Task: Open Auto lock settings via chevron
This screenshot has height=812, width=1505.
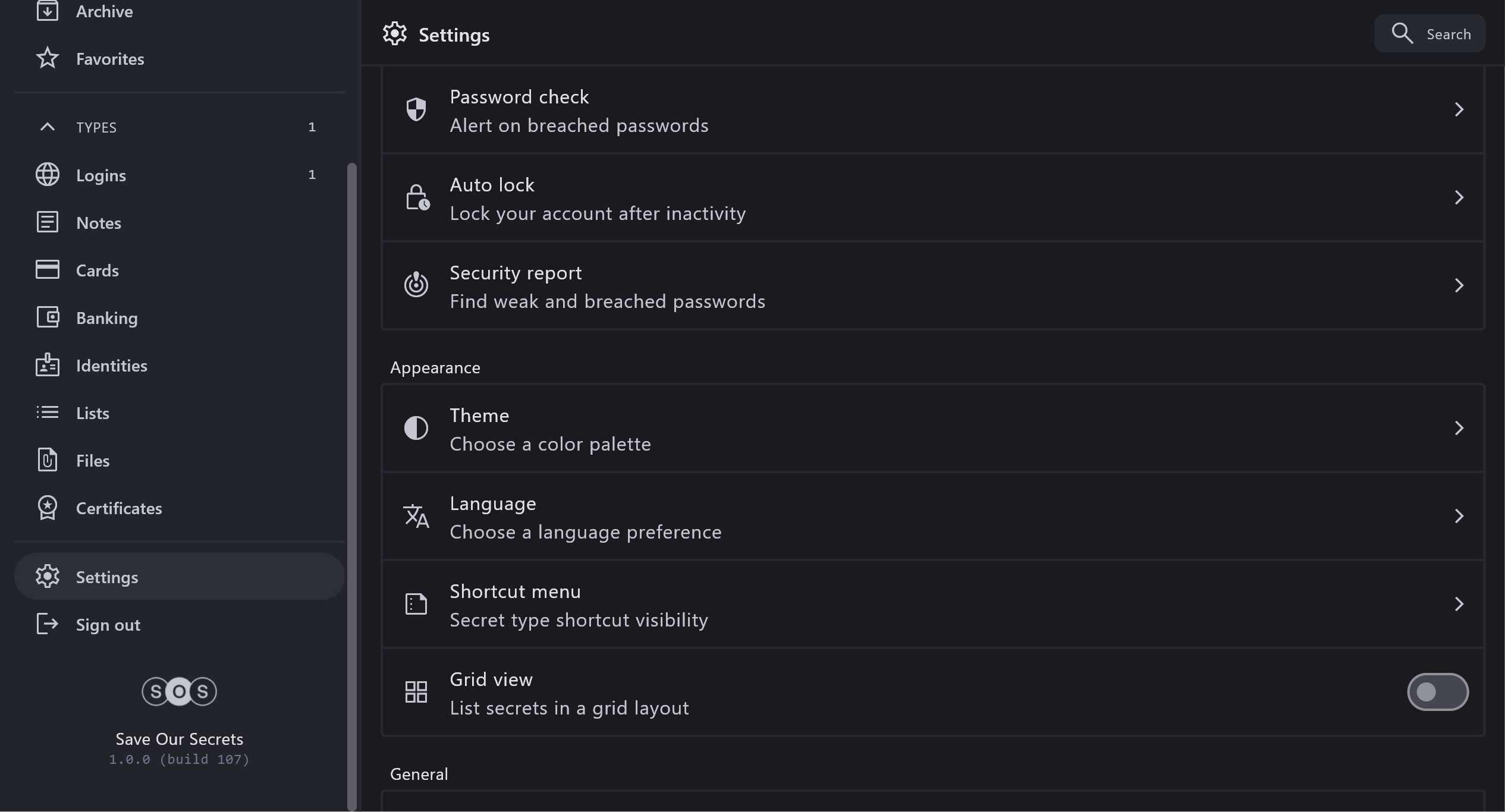Action: [x=1459, y=197]
